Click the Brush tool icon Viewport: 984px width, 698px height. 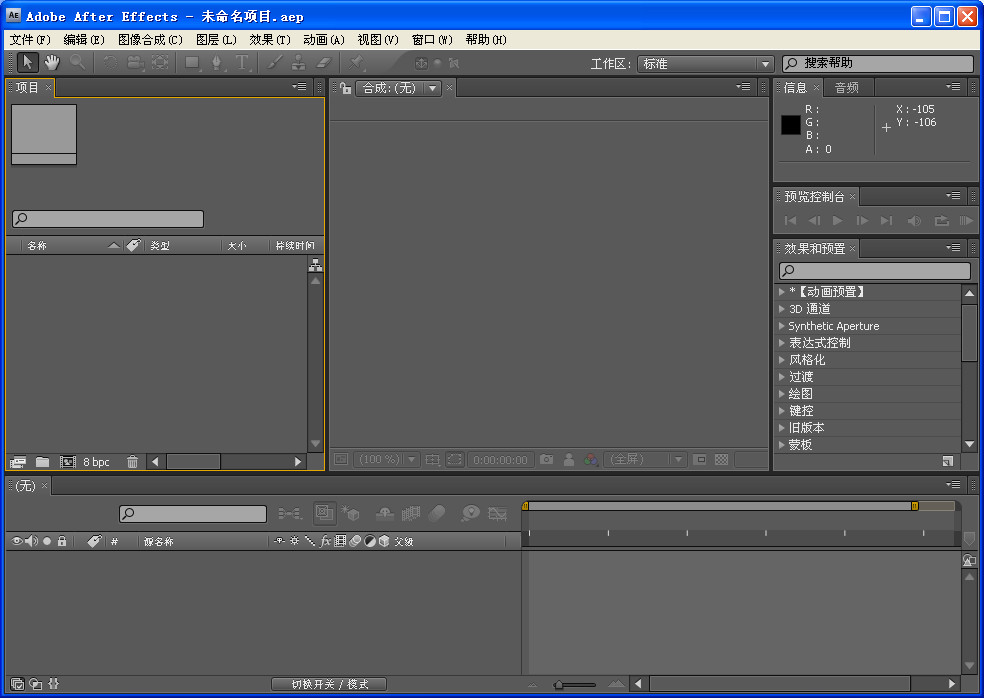(274, 63)
